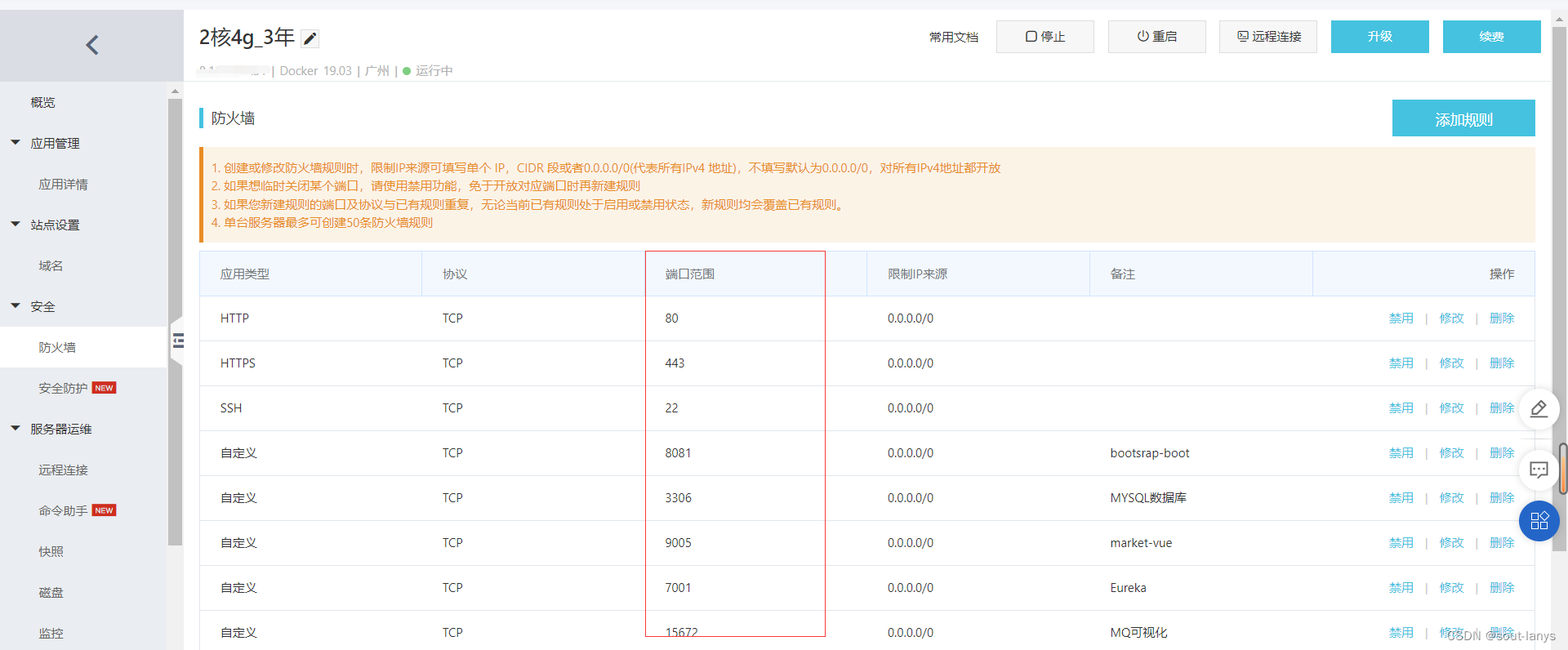Stop the server with 停止 button
The width and height of the screenshot is (1568, 650).
pyautogui.click(x=1045, y=37)
